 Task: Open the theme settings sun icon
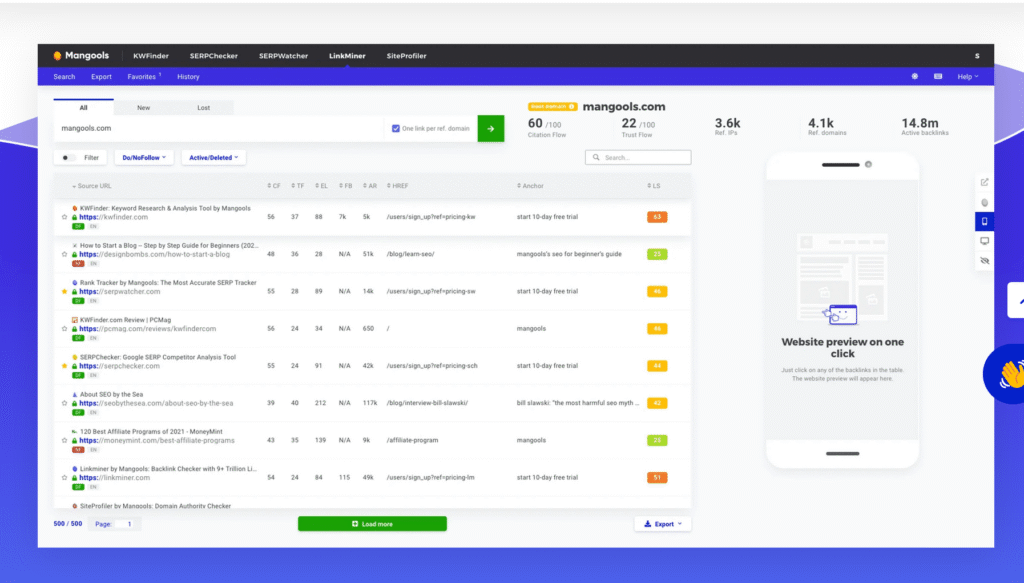pos(914,76)
